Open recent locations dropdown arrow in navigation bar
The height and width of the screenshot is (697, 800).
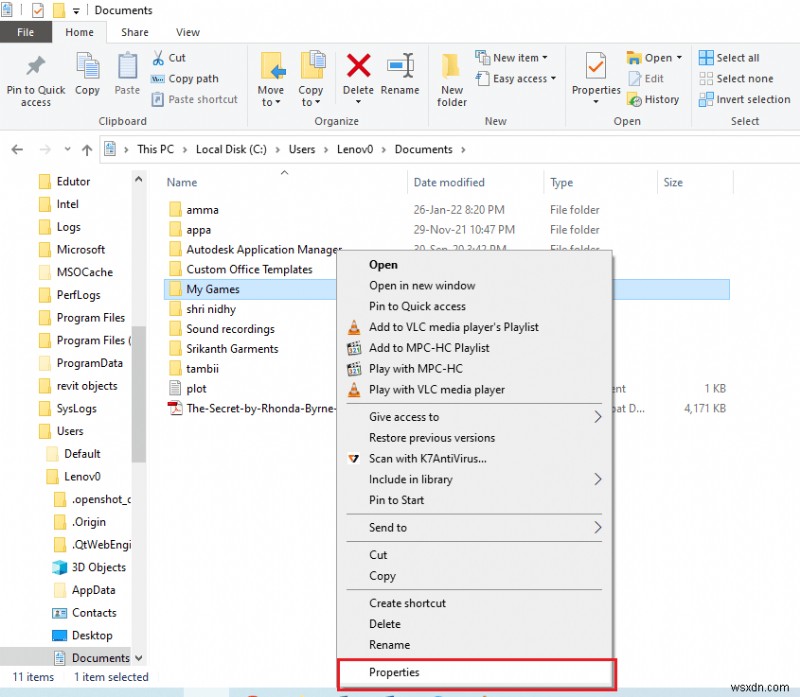[67, 150]
